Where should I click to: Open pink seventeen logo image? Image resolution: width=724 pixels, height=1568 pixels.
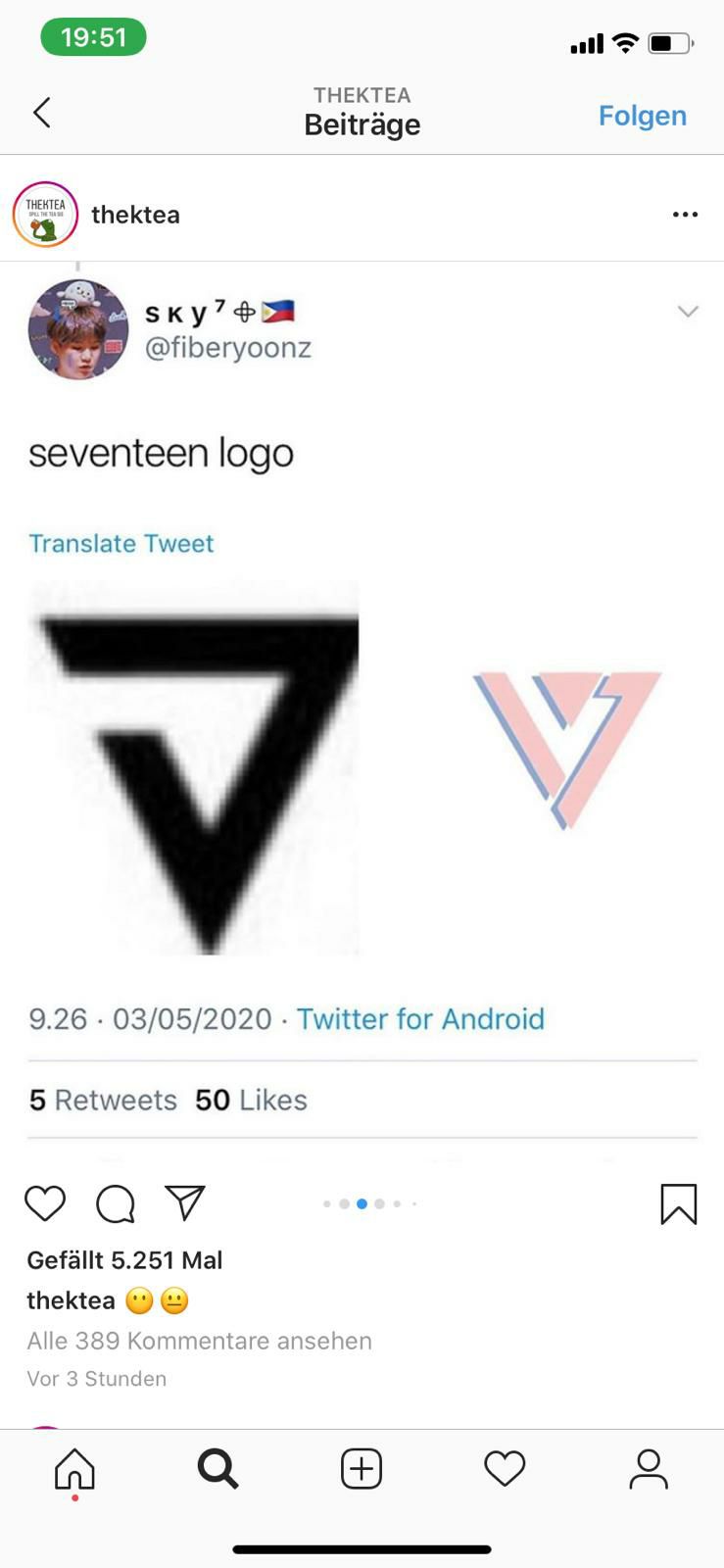click(567, 750)
